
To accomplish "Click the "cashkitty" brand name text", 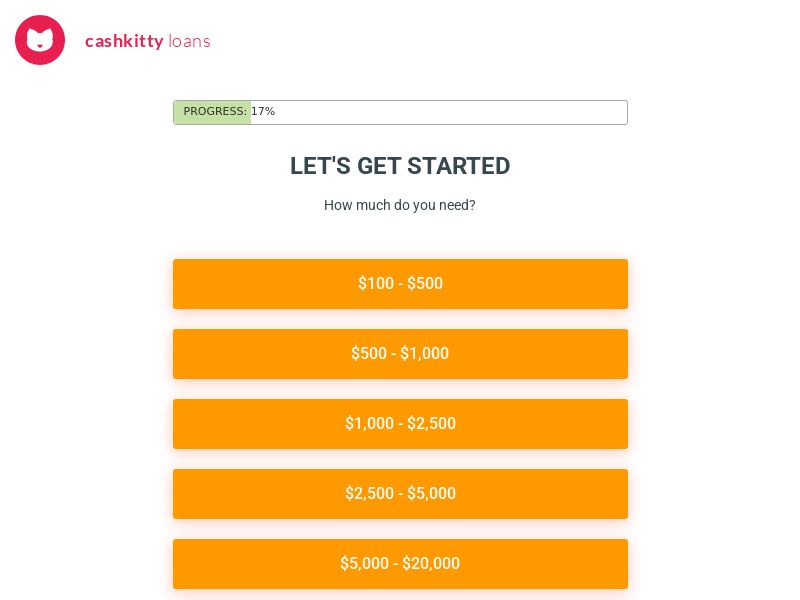I will coord(124,41).
